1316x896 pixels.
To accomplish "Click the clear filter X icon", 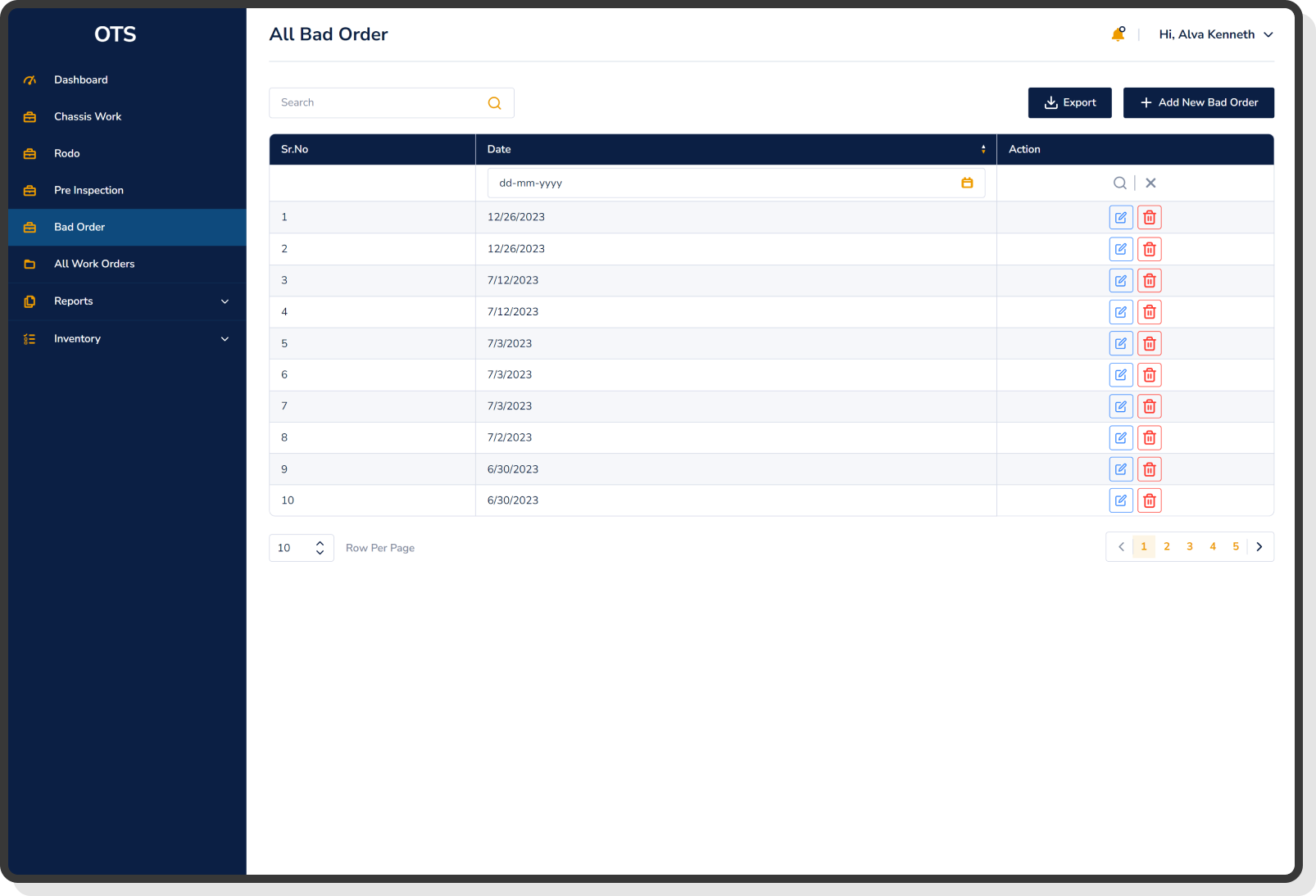I will coord(1150,183).
